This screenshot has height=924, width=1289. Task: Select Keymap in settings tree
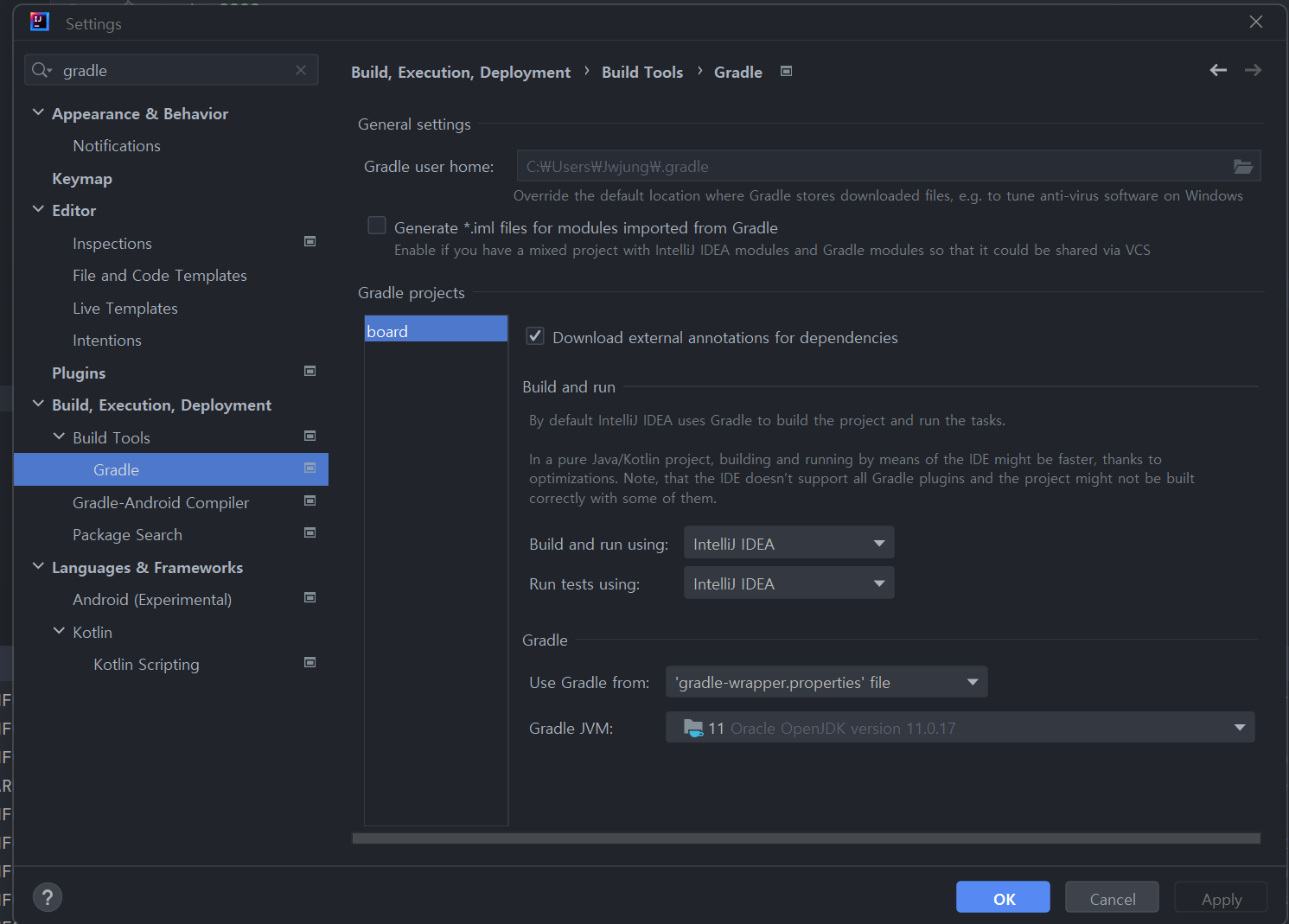point(82,179)
